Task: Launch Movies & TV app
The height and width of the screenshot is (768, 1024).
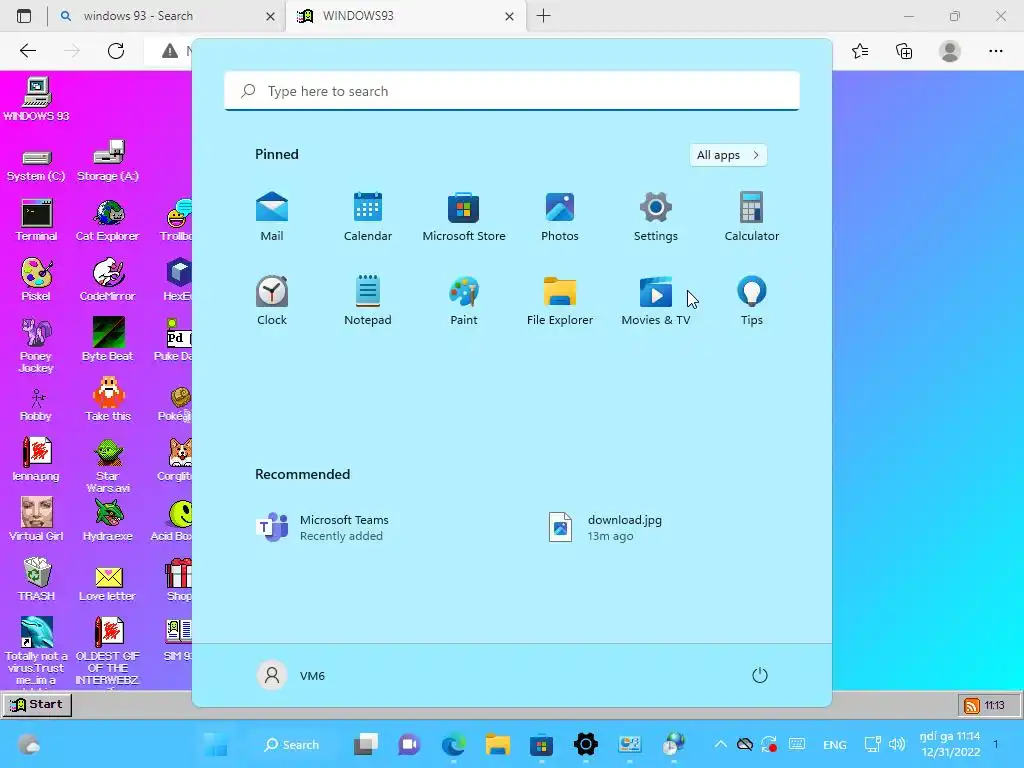Action: (656, 300)
